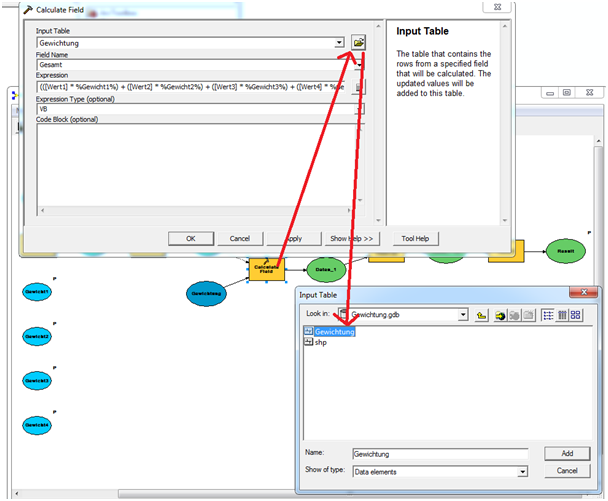
Task: Close the ModelBuilder window behind
Action: (589, 93)
